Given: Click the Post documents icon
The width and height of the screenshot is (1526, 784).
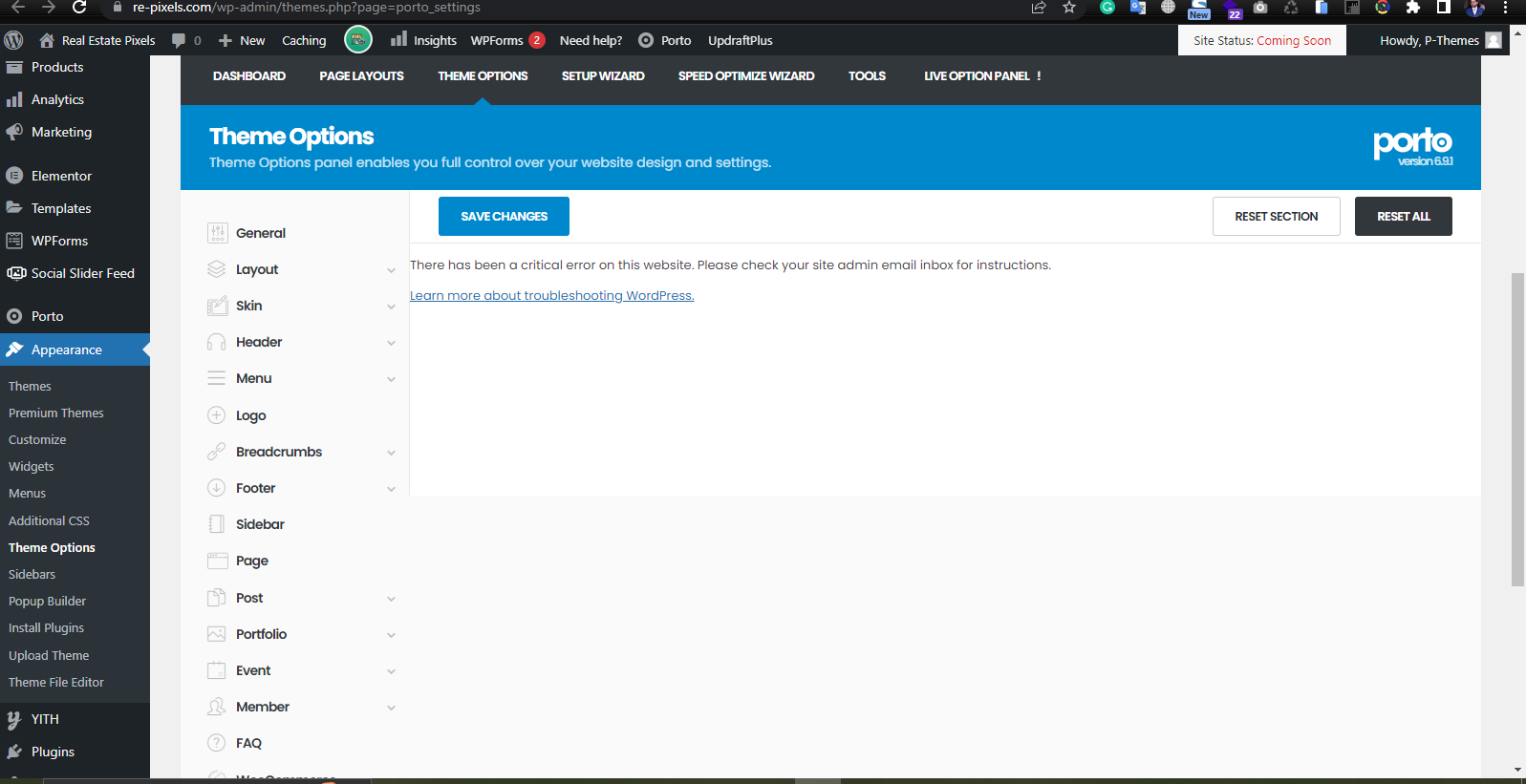Looking at the screenshot, I should [217, 598].
